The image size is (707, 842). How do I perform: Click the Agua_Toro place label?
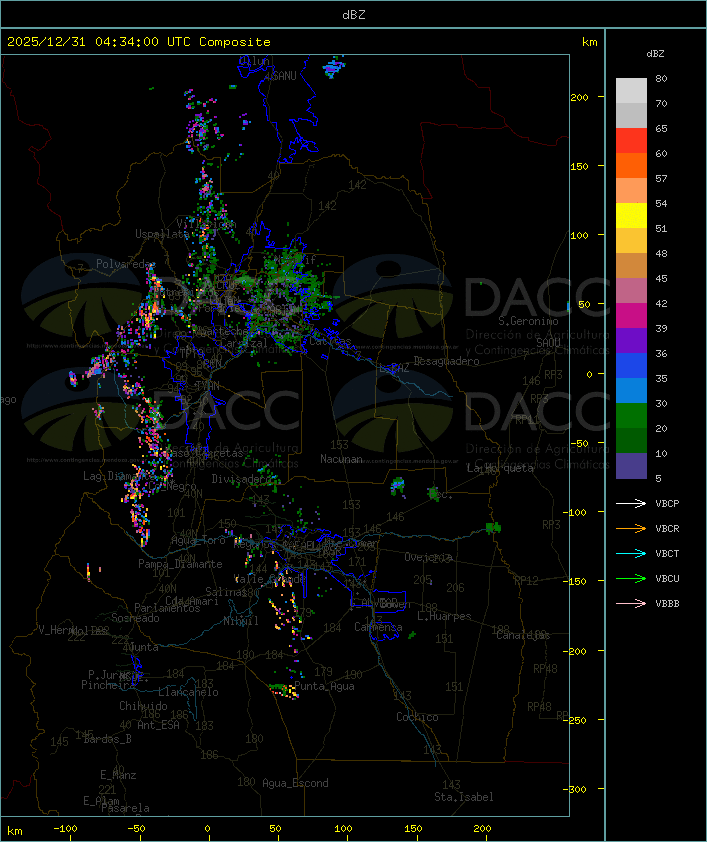[198, 540]
